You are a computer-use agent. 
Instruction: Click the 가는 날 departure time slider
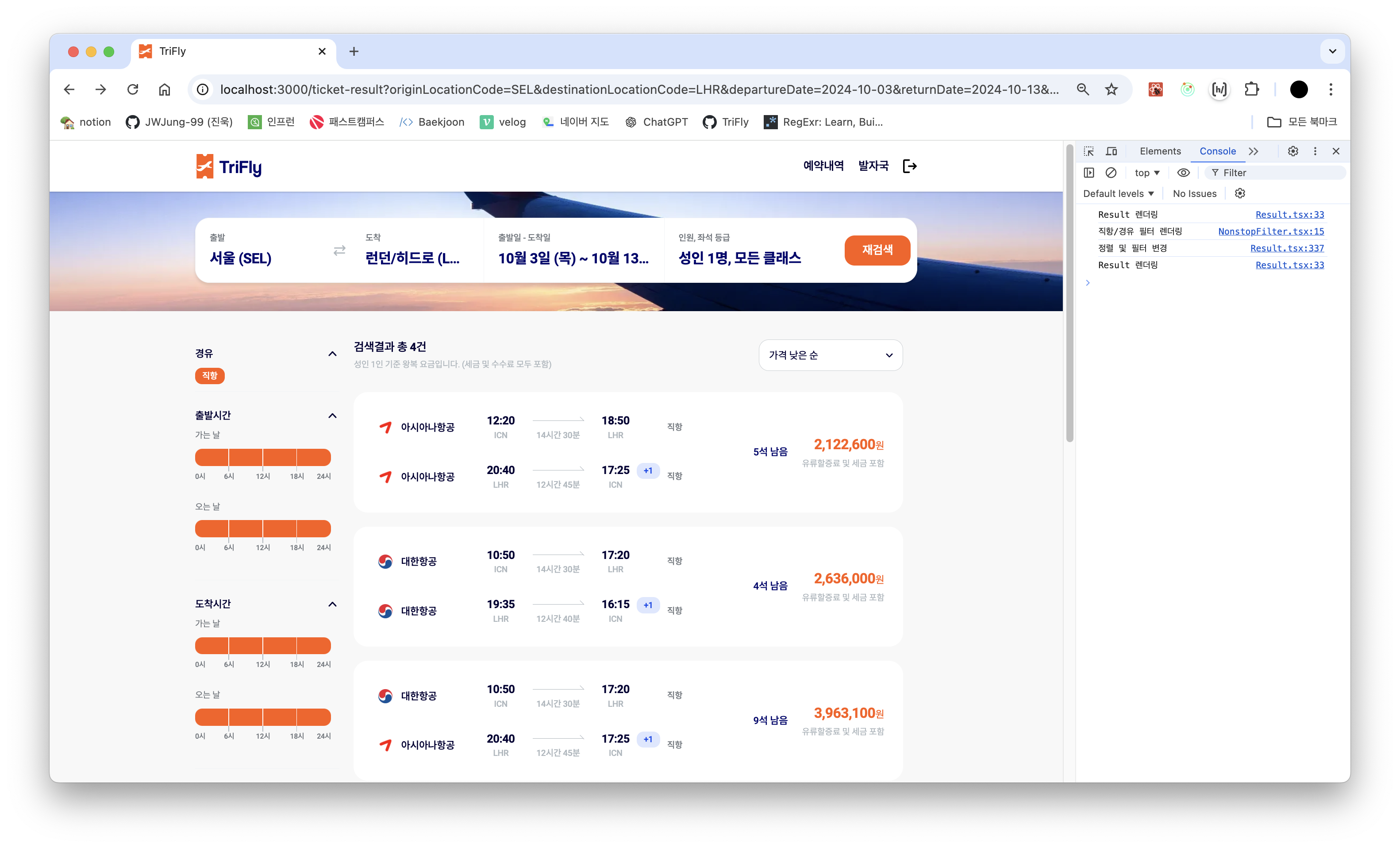click(262, 457)
